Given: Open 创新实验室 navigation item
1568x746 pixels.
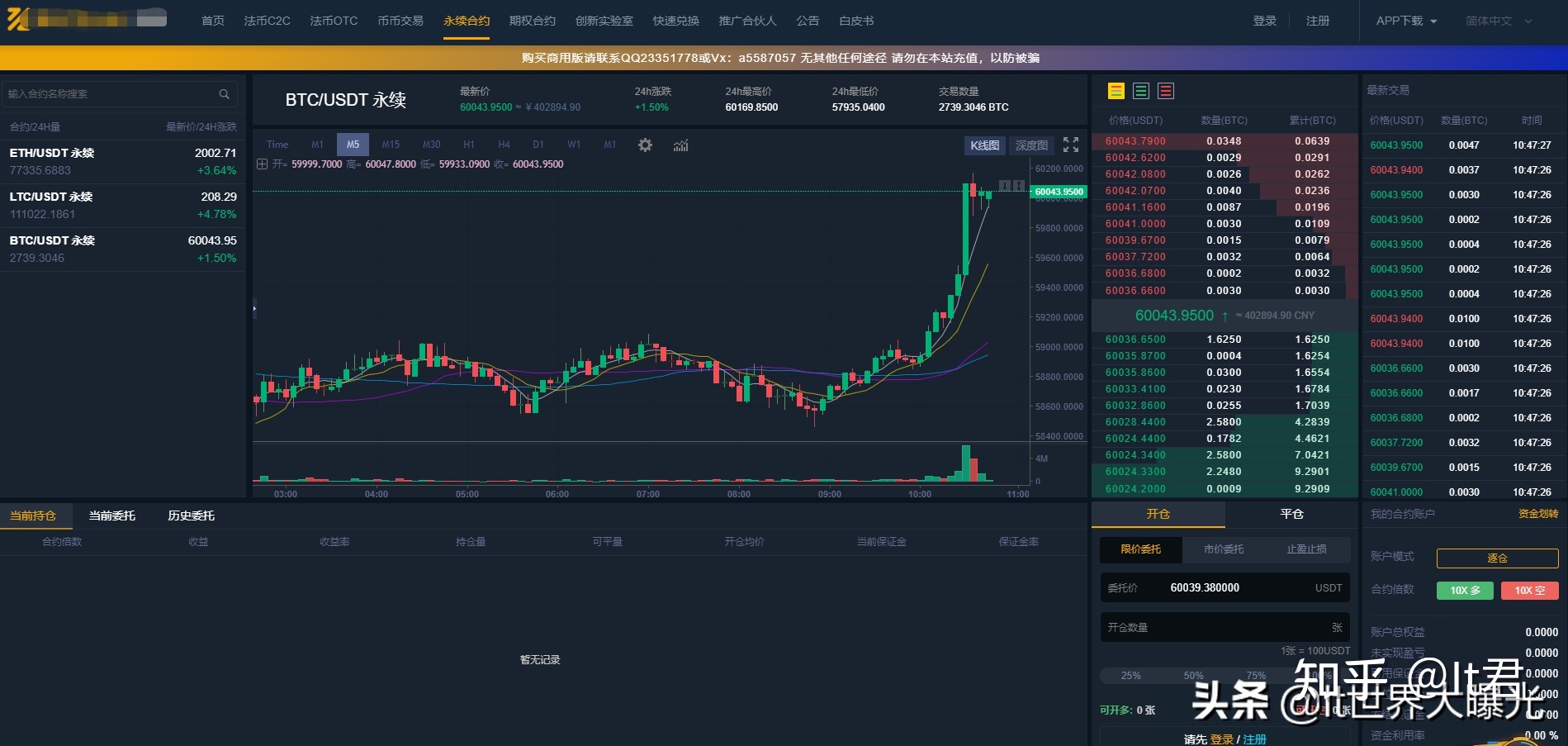Looking at the screenshot, I should click(604, 21).
